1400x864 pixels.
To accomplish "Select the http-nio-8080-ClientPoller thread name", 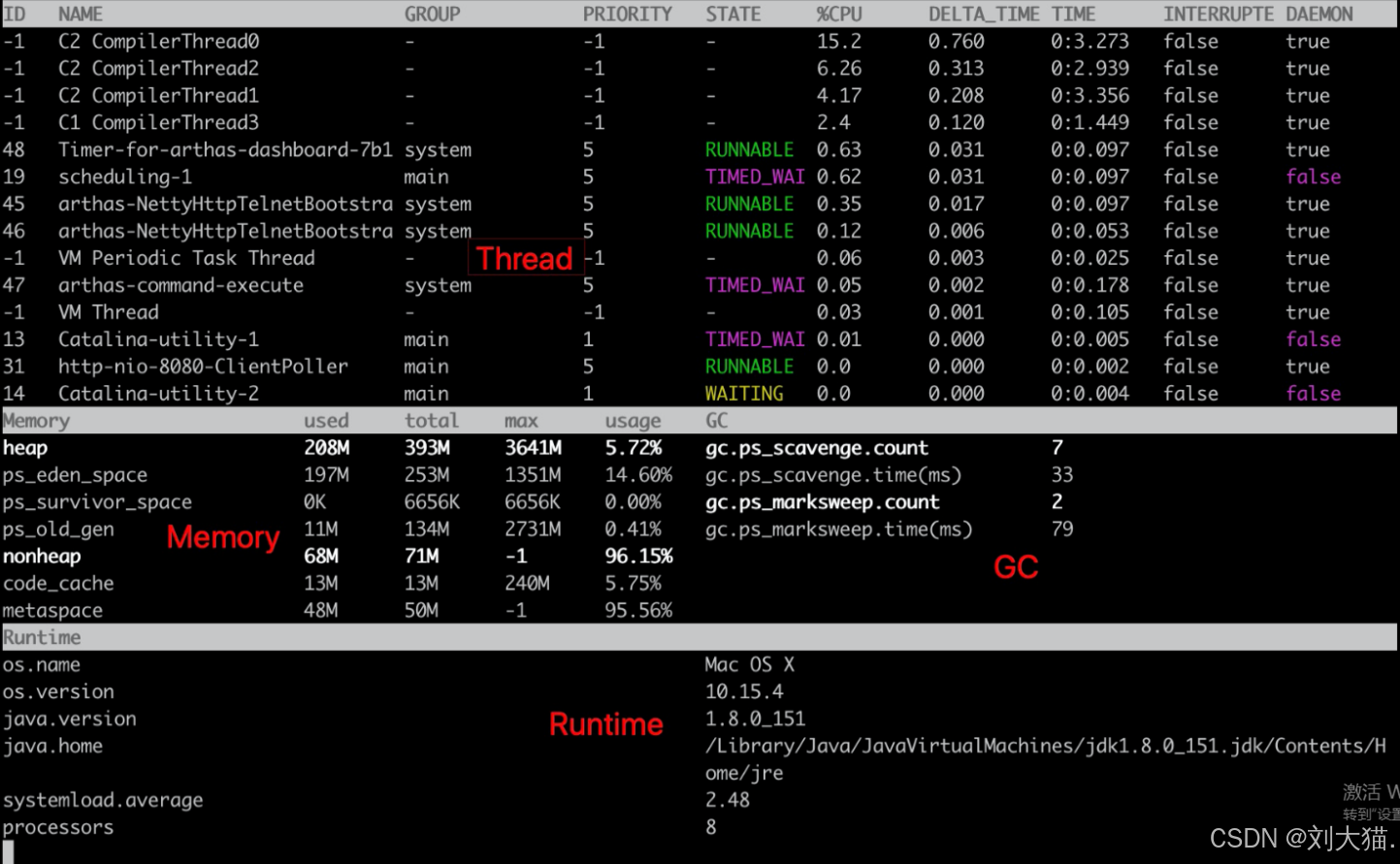I will (x=203, y=367).
